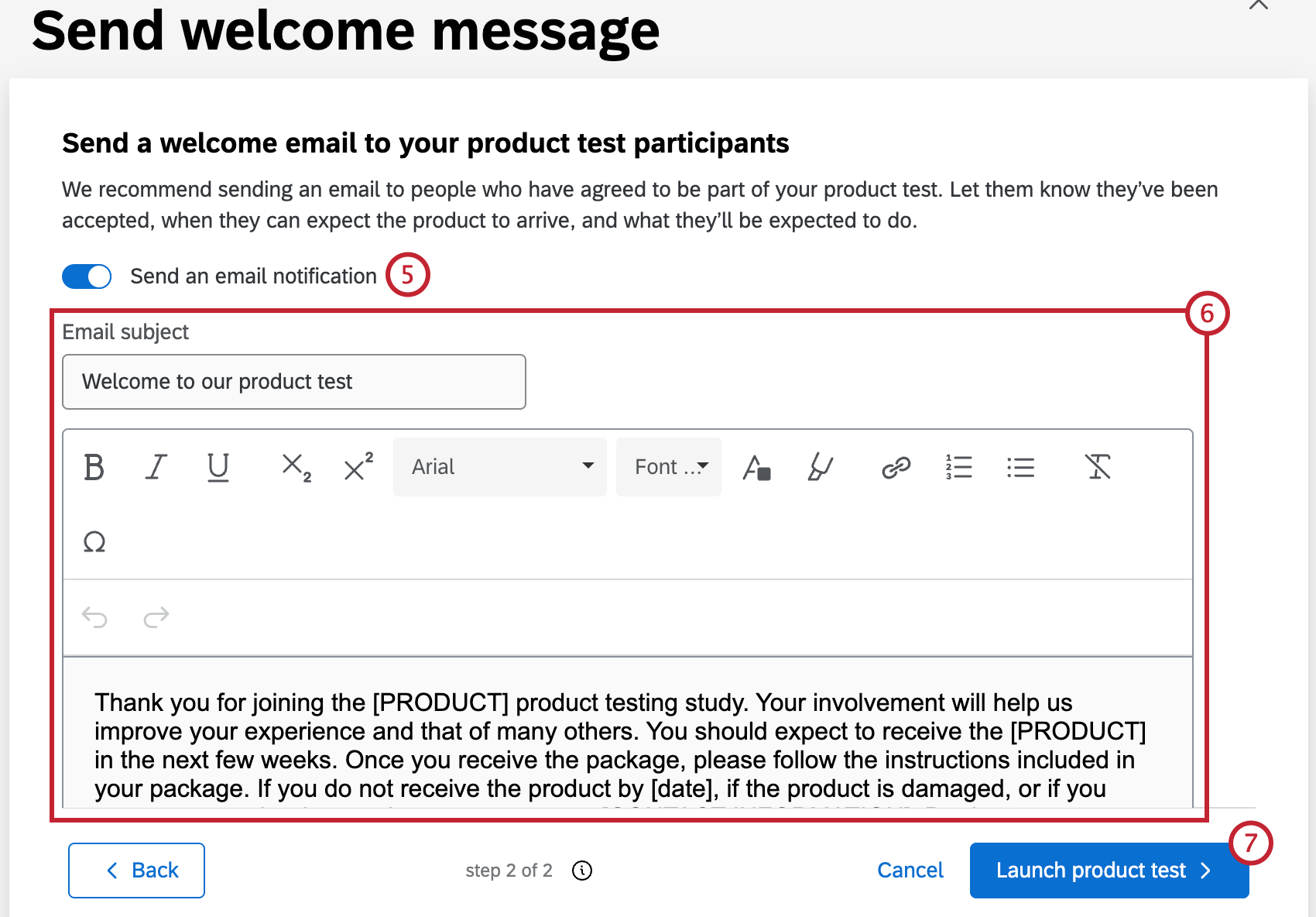Disable the email notification toggle

click(x=86, y=276)
